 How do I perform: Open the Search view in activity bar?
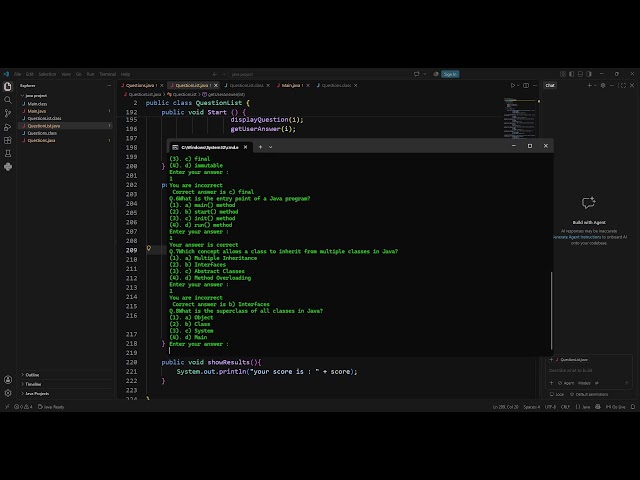click(x=8, y=100)
